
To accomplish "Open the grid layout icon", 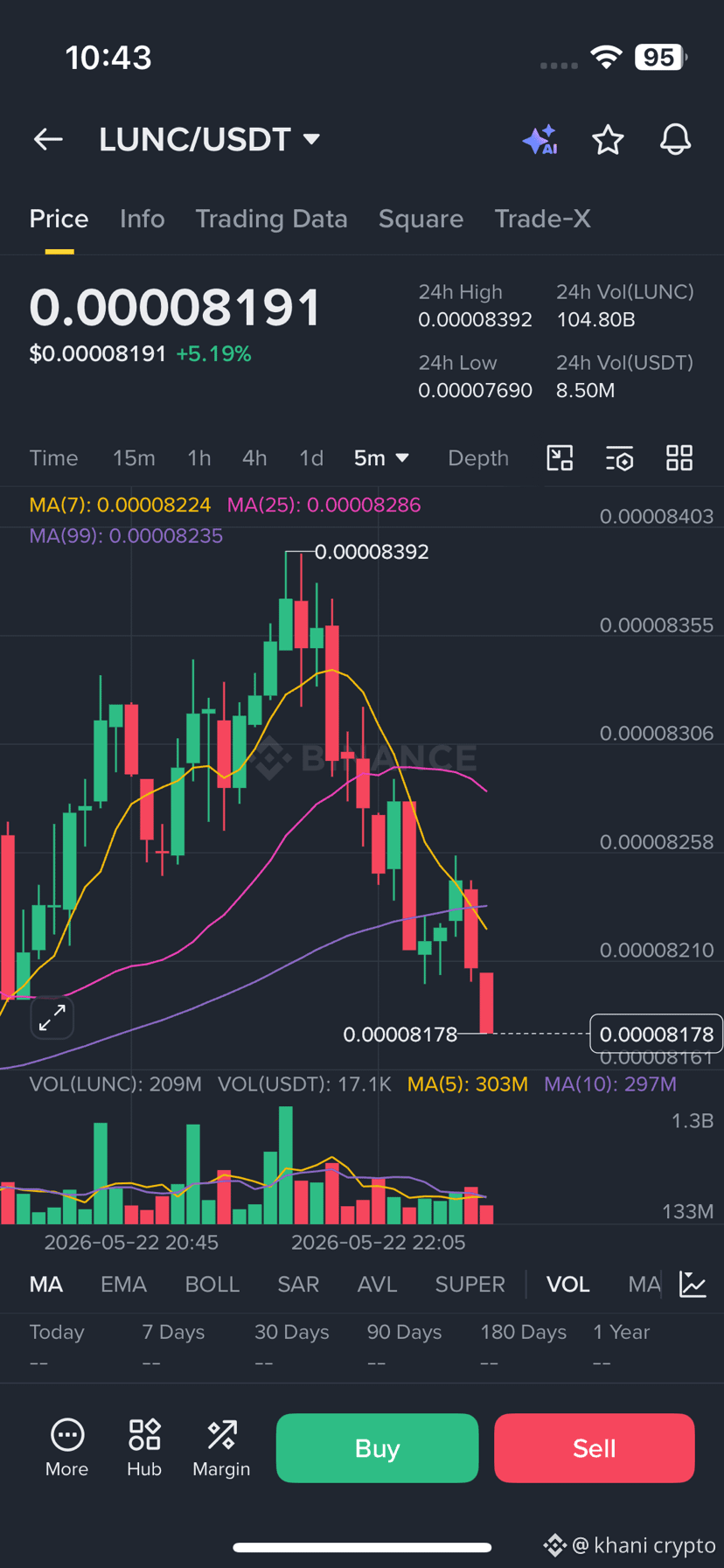I will tap(679, 457).
